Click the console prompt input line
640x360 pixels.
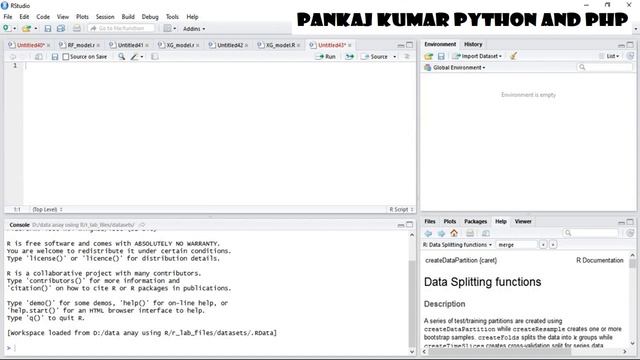[x=206, y=348]
